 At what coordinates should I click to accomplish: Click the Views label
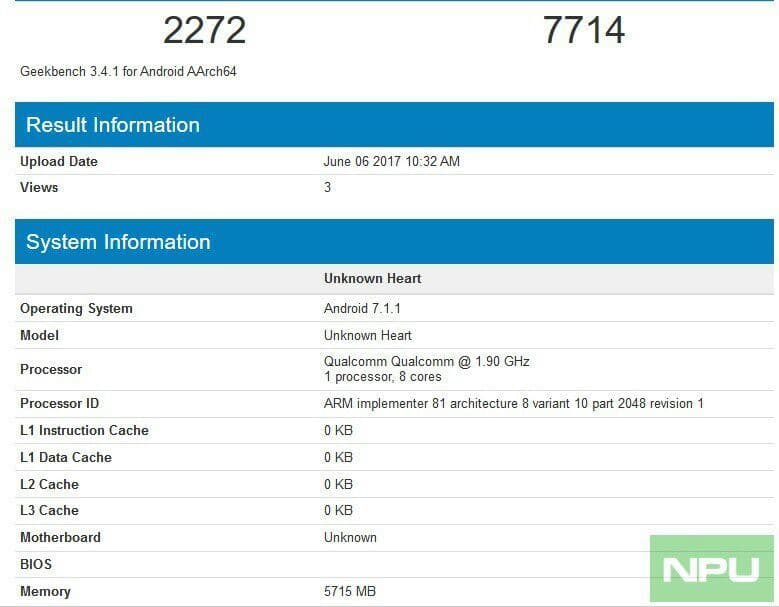[x=39, y=187]
